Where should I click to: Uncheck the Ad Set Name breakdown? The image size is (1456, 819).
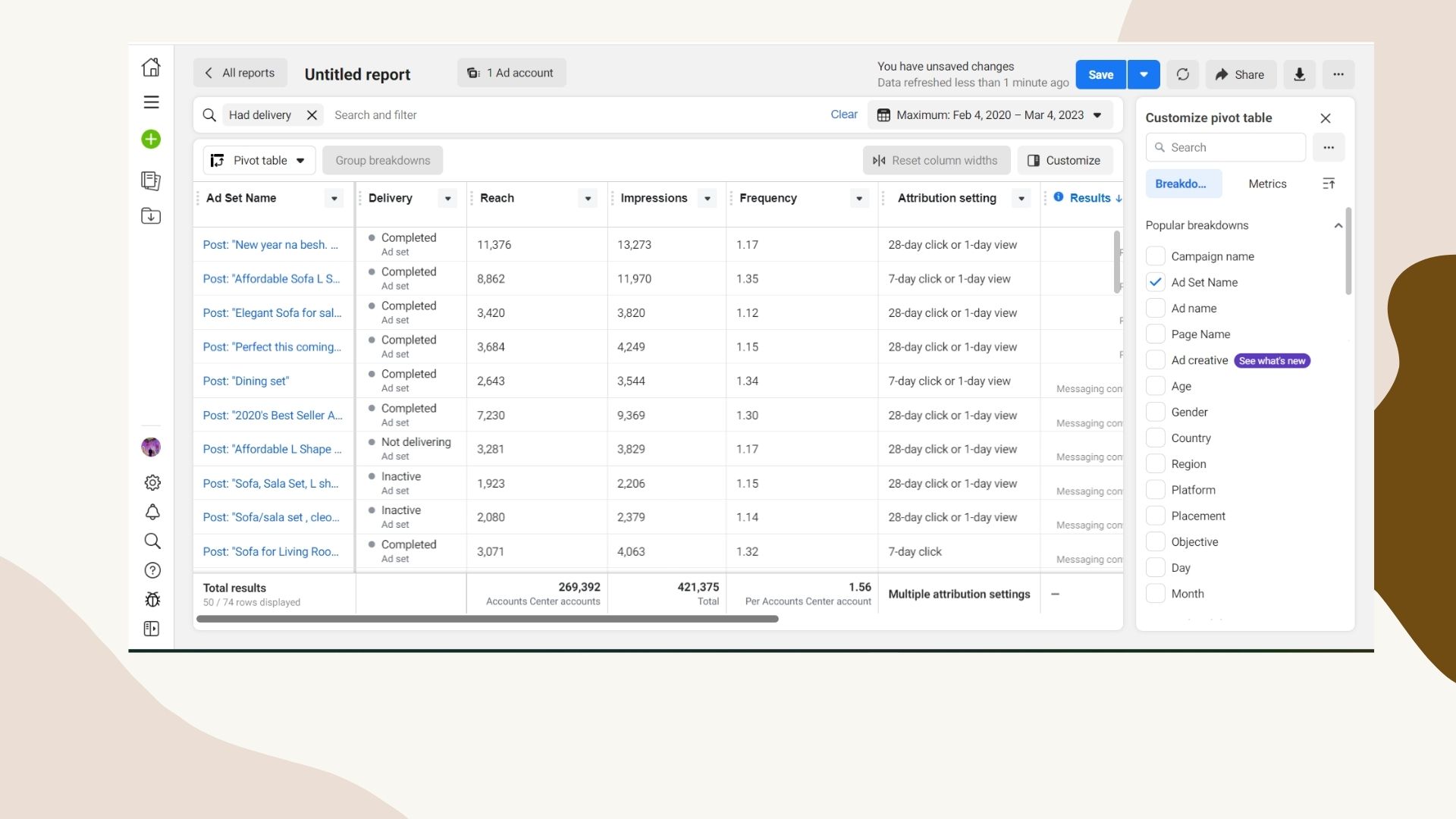[1155, 282]
